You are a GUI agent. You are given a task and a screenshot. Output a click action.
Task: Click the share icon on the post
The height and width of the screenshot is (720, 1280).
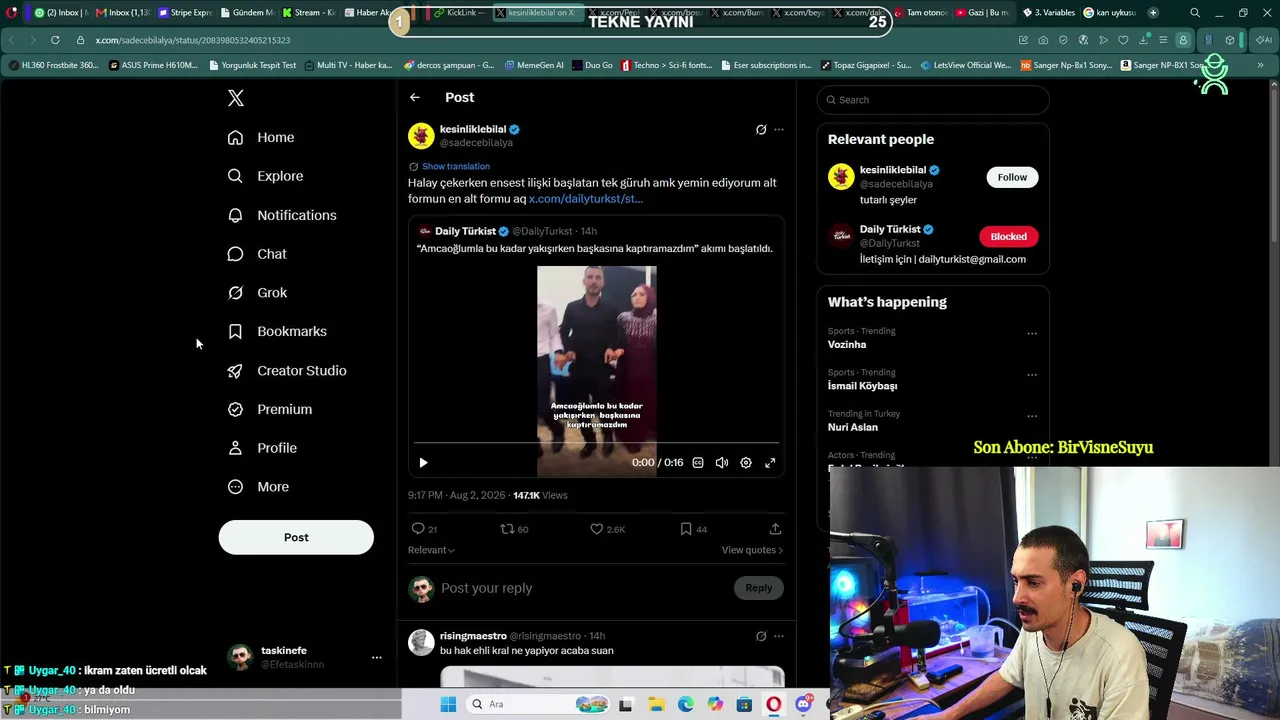click(775, 529)
